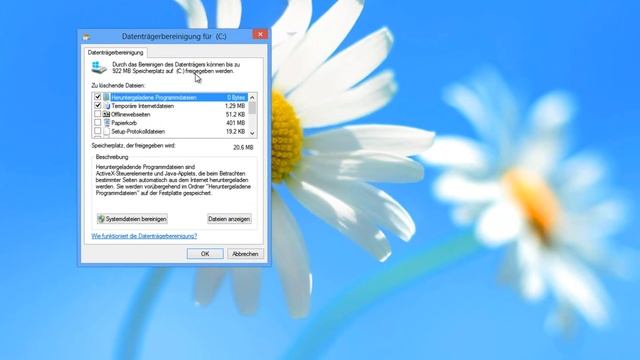Click Dateien anzeigen button
This screenshot has height=360, width=640.
(229, 219)
